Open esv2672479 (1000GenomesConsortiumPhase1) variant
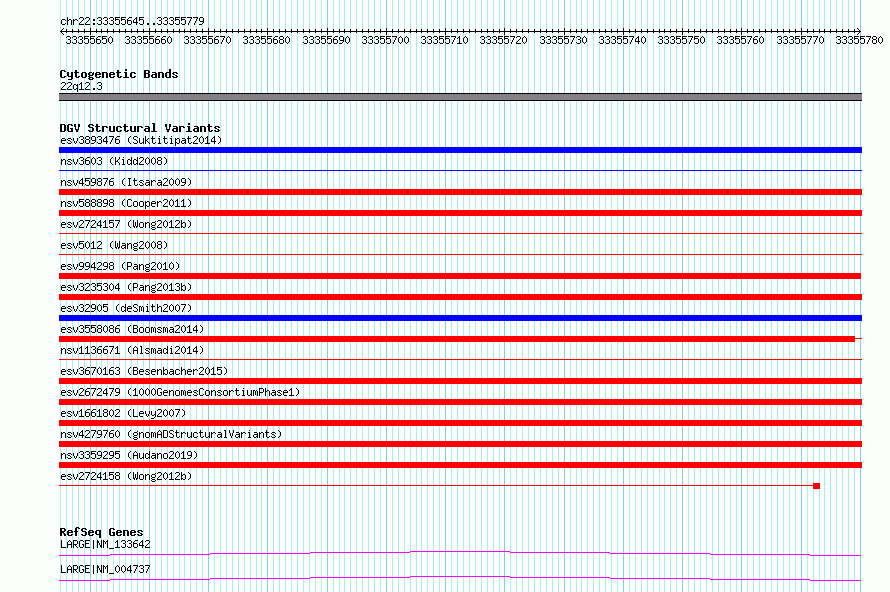 180,392
